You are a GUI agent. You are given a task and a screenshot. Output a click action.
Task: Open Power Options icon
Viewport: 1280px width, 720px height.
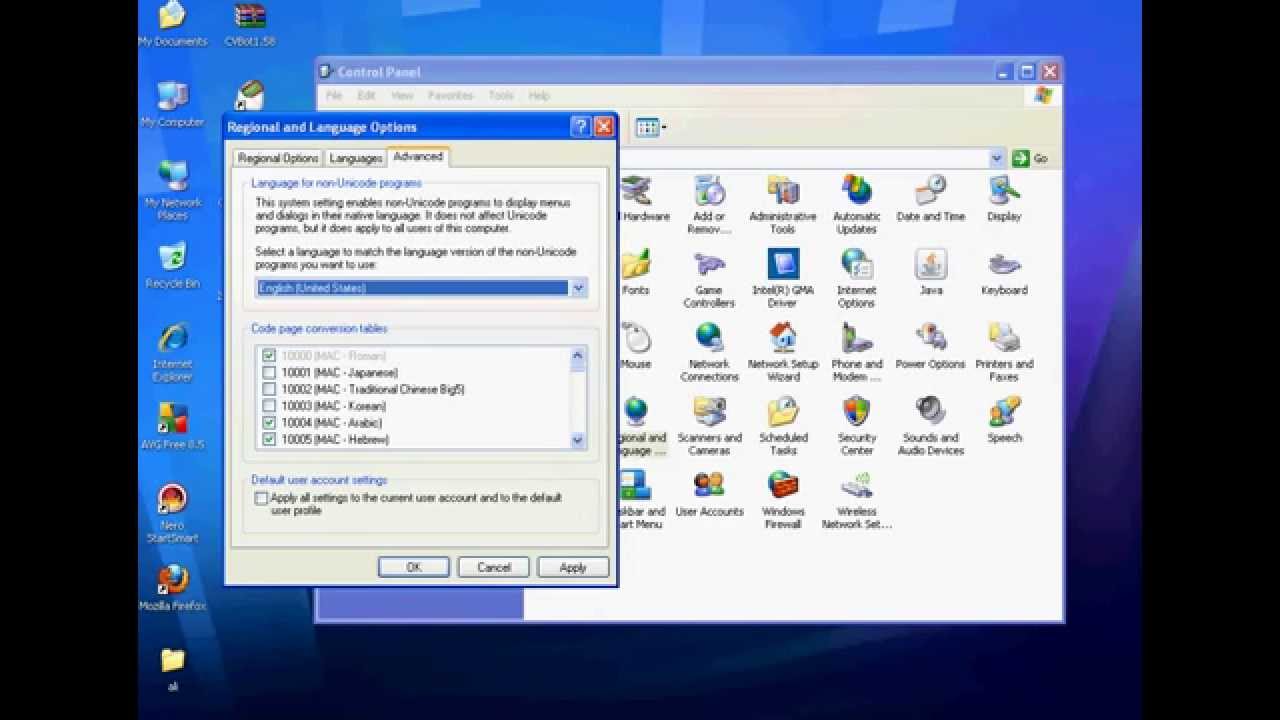pos(931,346)
